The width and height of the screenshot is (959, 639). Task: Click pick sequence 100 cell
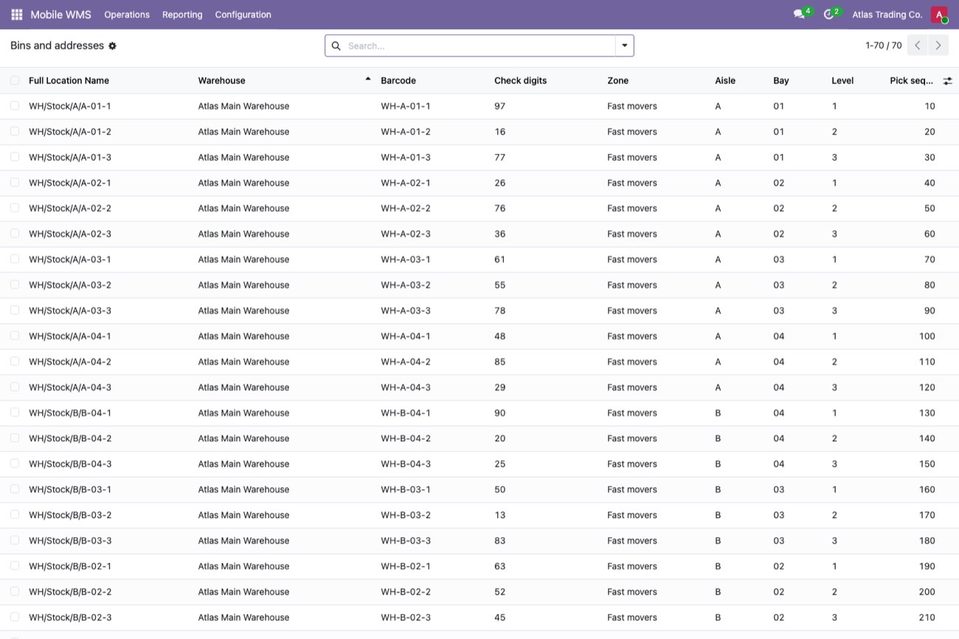[x=927, y=336]
